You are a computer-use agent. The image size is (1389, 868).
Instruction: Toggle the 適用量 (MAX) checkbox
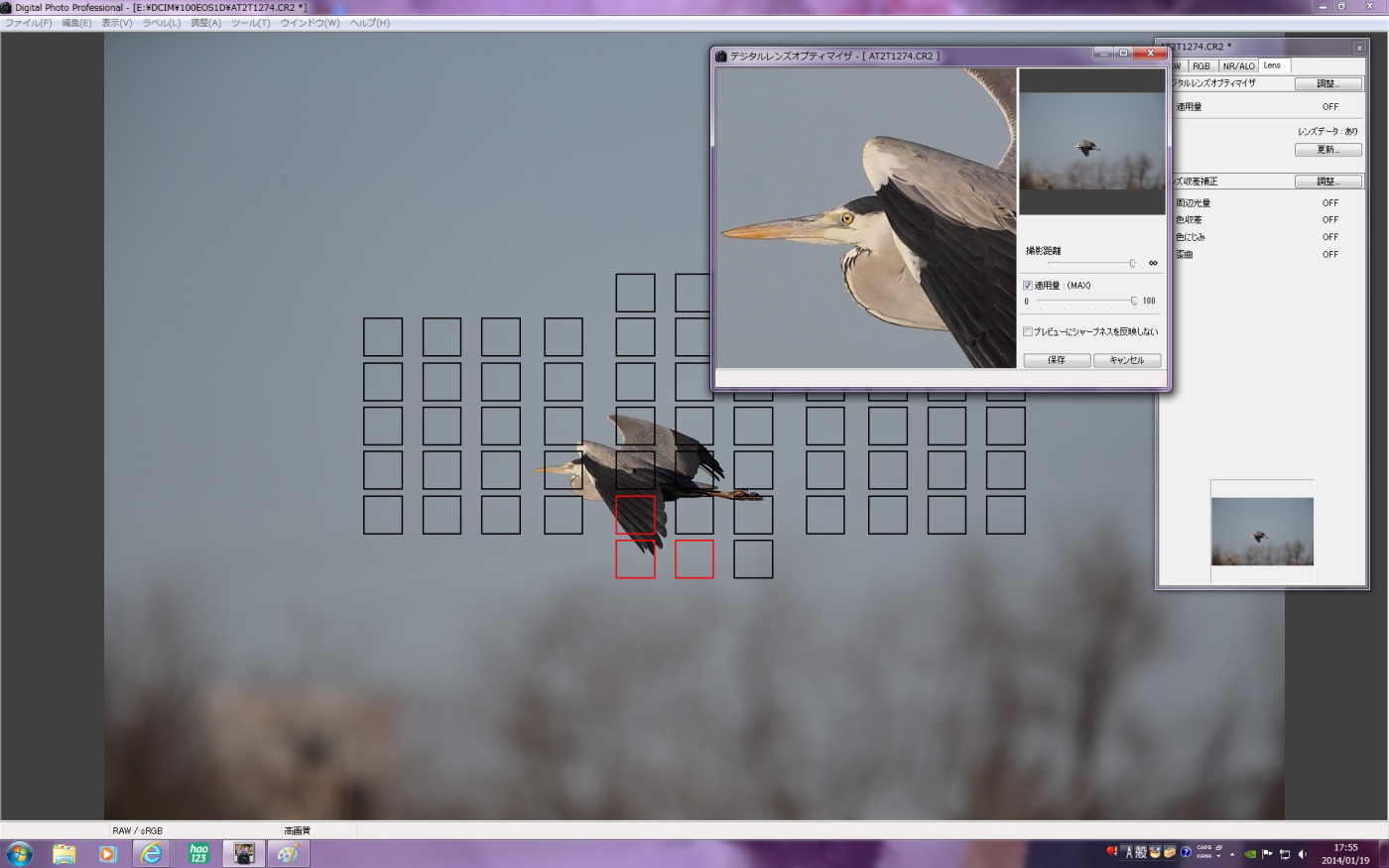click(x=1028, y=286)
